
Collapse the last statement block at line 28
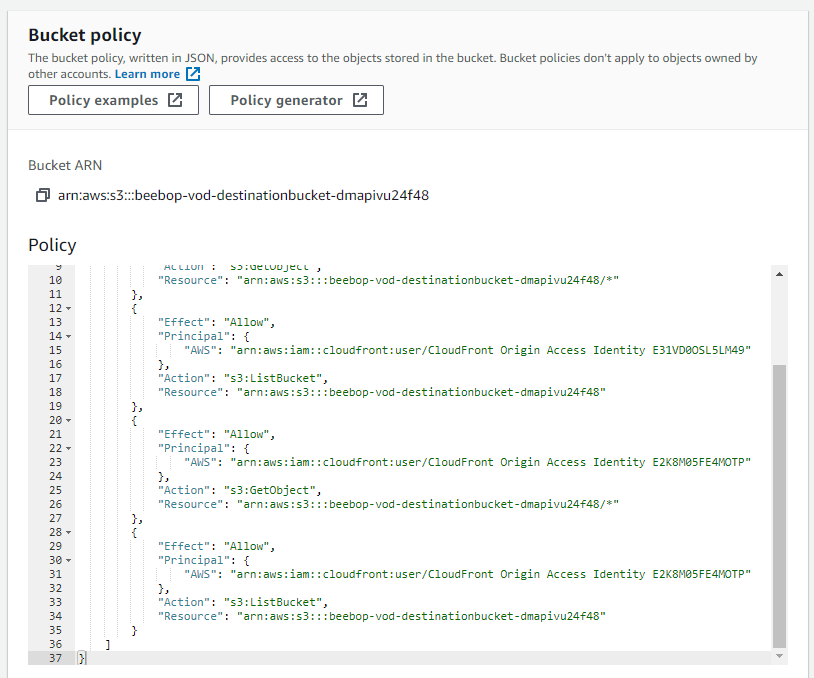(68, 533)
